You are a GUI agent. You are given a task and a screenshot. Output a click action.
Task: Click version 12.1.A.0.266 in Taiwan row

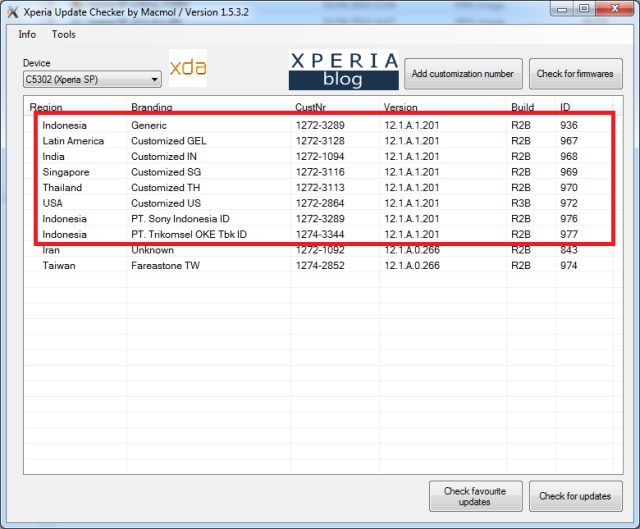tap(412, 266)
